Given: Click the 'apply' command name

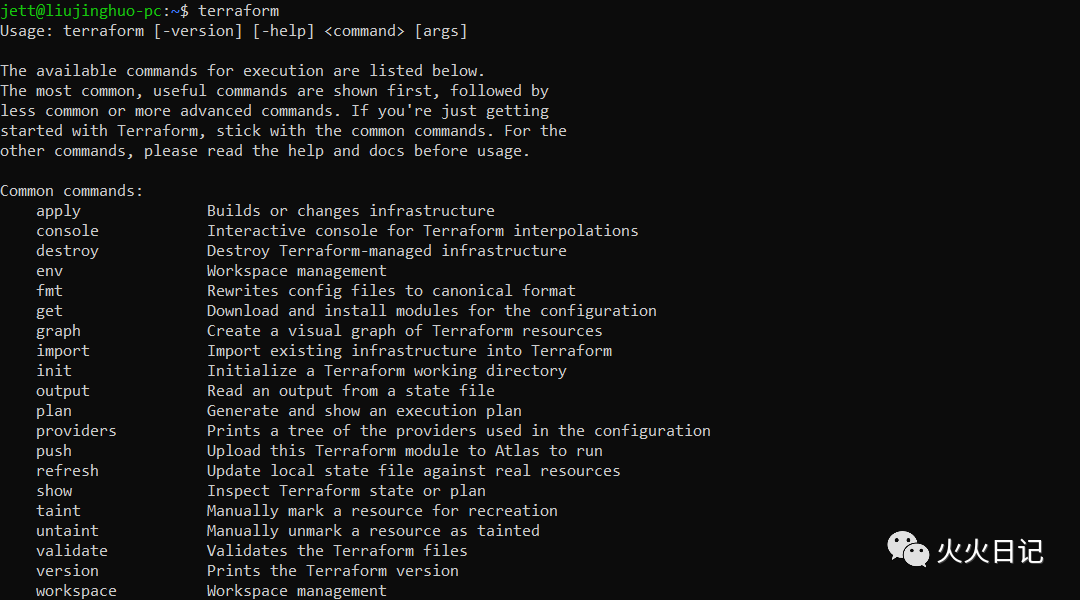Looking at the screenshot, I should coord(58,211).
